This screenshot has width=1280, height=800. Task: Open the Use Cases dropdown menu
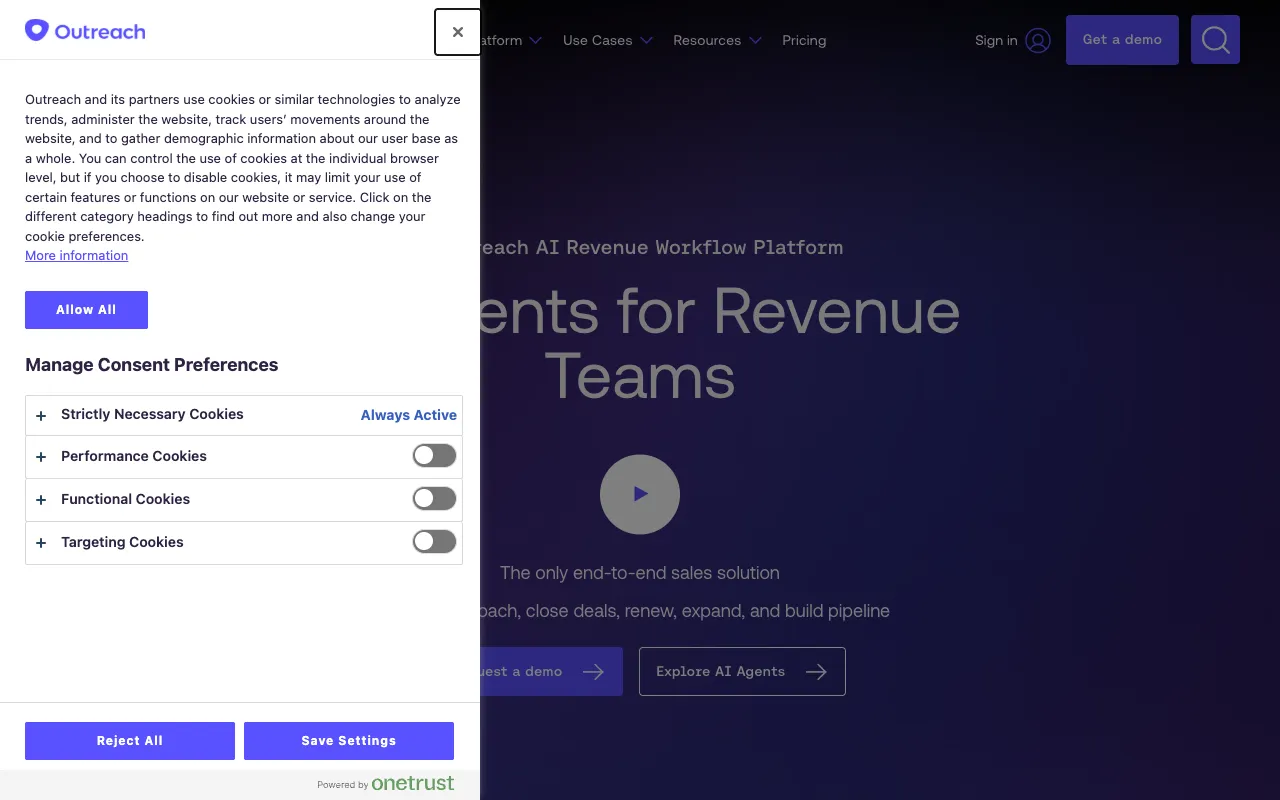coord(607,41)
